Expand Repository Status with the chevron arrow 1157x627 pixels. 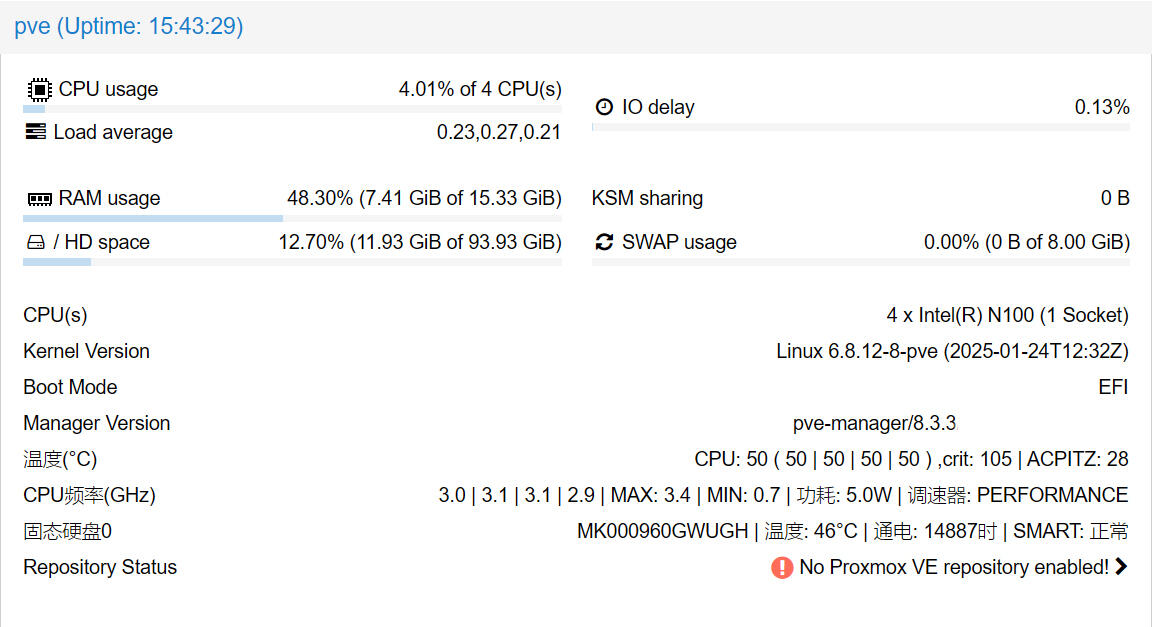1121,567
